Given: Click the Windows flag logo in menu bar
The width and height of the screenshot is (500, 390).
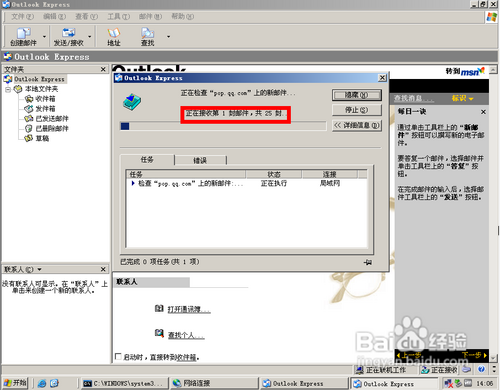Looking at the screenshot, I should 491,17.
